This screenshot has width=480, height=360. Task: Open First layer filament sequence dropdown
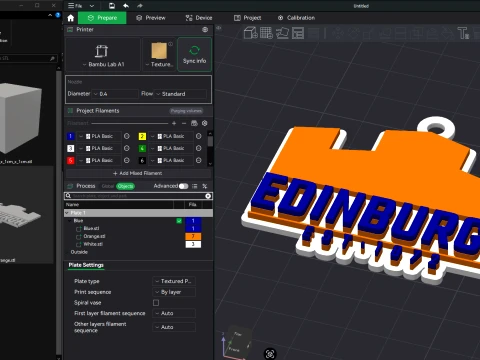pos(174,313)
